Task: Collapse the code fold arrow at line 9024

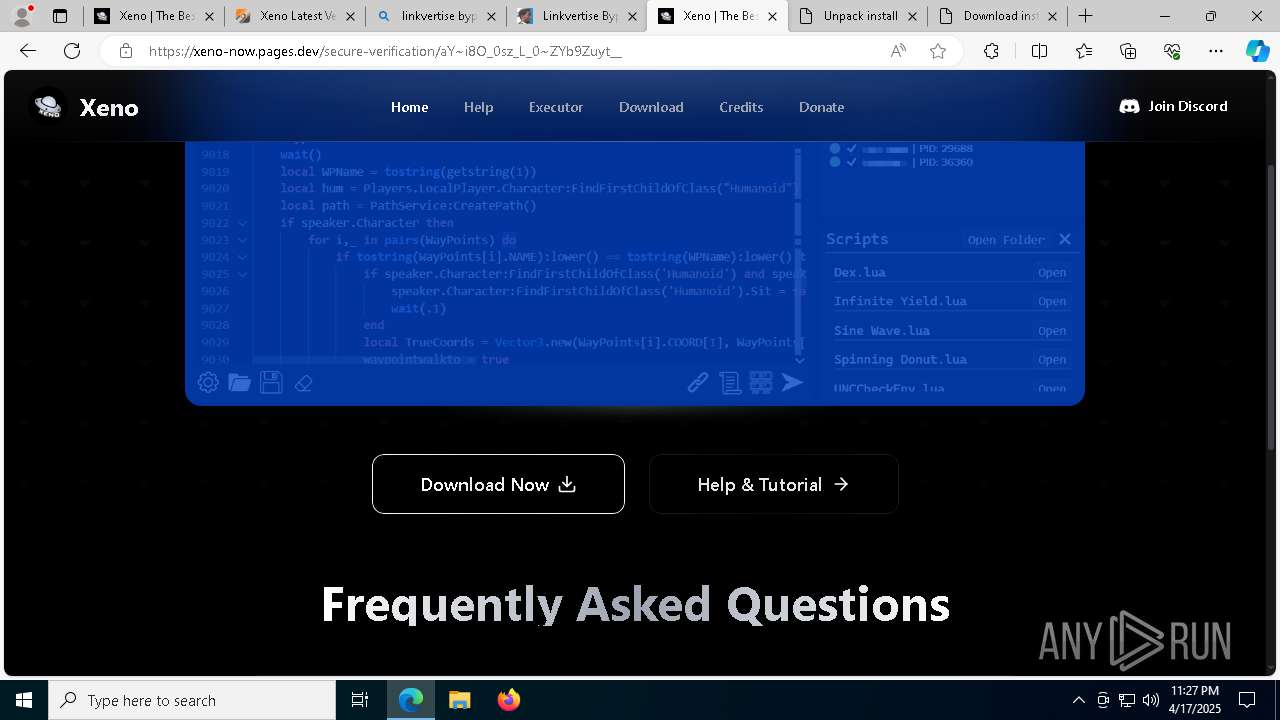Action: click(x=243, y=257)
